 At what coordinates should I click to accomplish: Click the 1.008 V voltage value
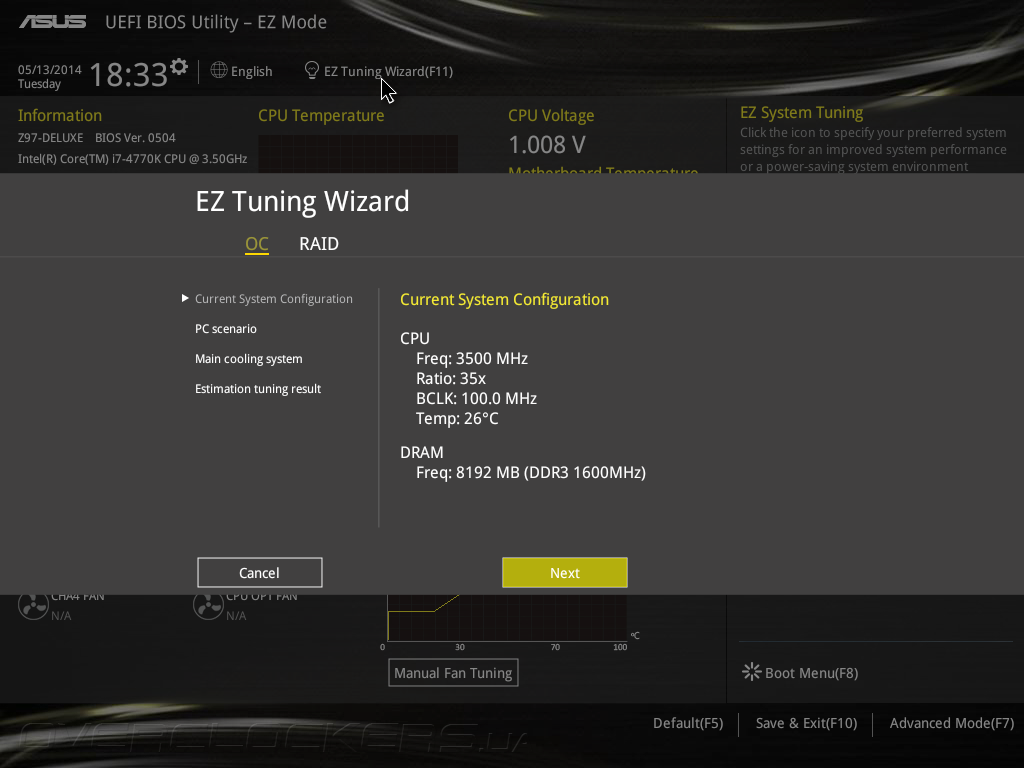pos(547,144)
